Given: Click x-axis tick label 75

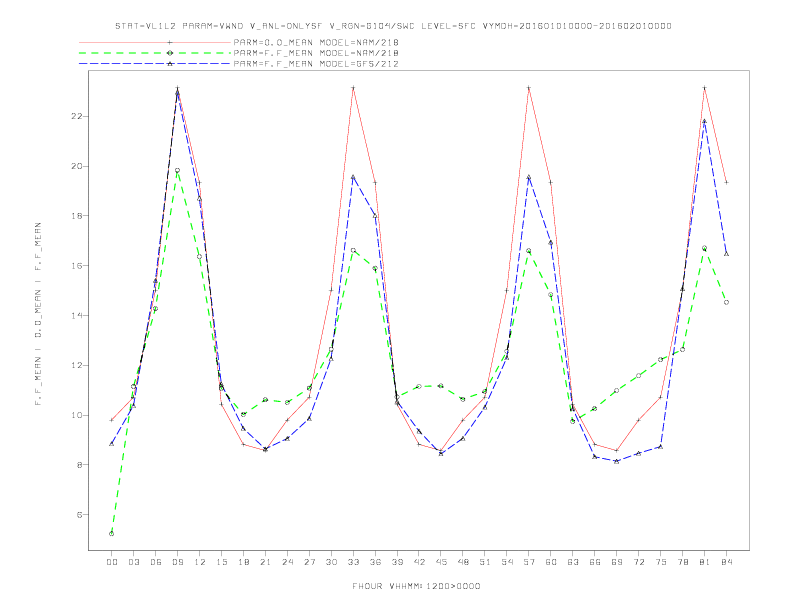Looking at the screenshot, I should tap(661, 562).
